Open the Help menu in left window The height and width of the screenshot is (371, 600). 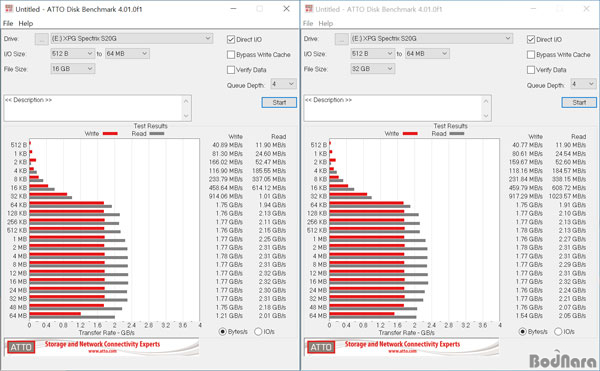(26, 23)
